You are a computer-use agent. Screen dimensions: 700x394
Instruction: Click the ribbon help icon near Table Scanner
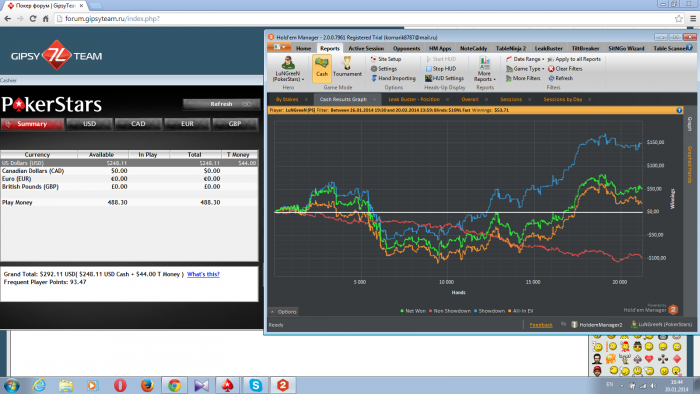(x=689, y=47)
